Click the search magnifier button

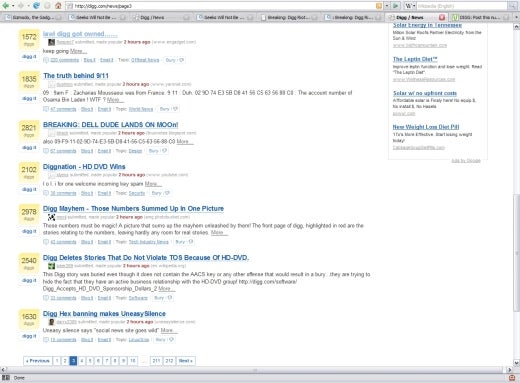[513, 6]
